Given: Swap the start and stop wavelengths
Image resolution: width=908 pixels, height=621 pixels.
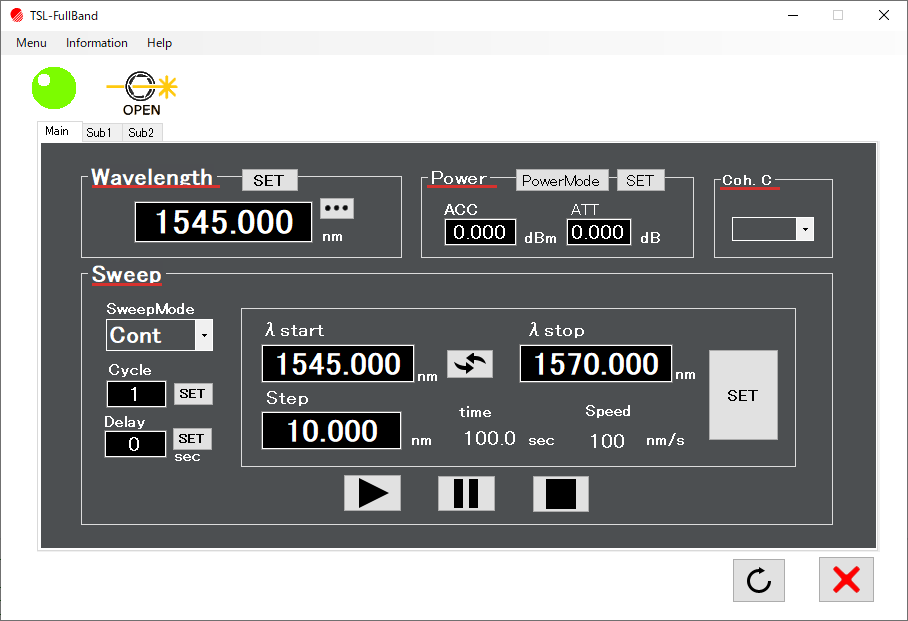Looking at the screenshot, I should [469, 364].
